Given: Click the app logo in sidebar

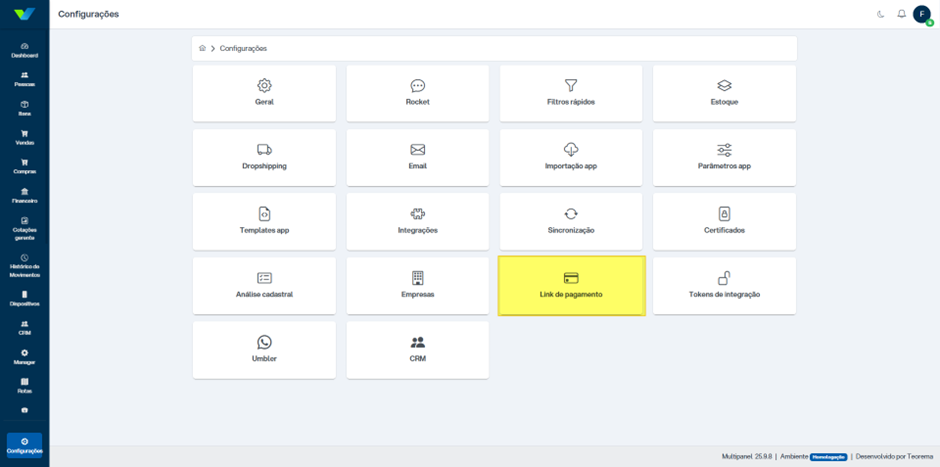Looking at the screenshot, I should [x=25, y=14].
